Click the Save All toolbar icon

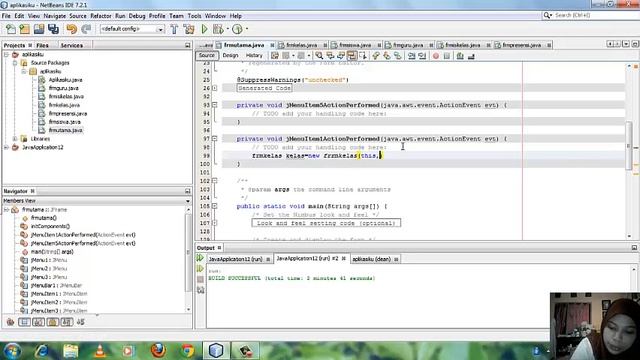tap(53, 29)
